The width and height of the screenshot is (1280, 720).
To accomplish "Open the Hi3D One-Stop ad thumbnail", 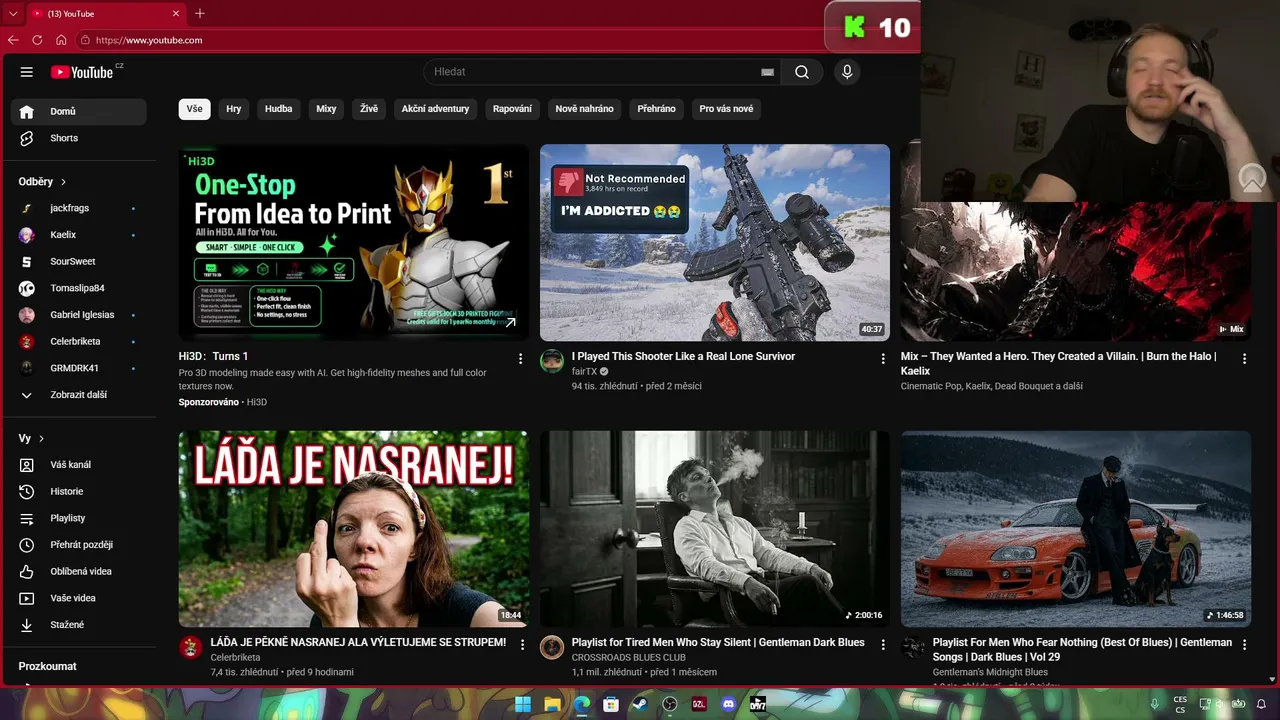I will (354, 243).
